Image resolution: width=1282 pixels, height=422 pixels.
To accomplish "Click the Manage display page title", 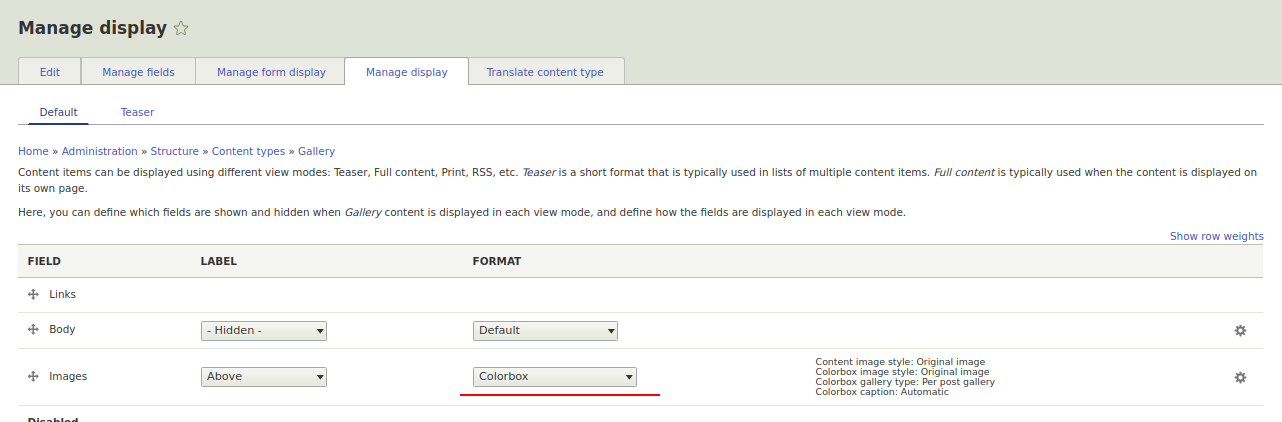I will pyautogui.click(x=92, y=28).
